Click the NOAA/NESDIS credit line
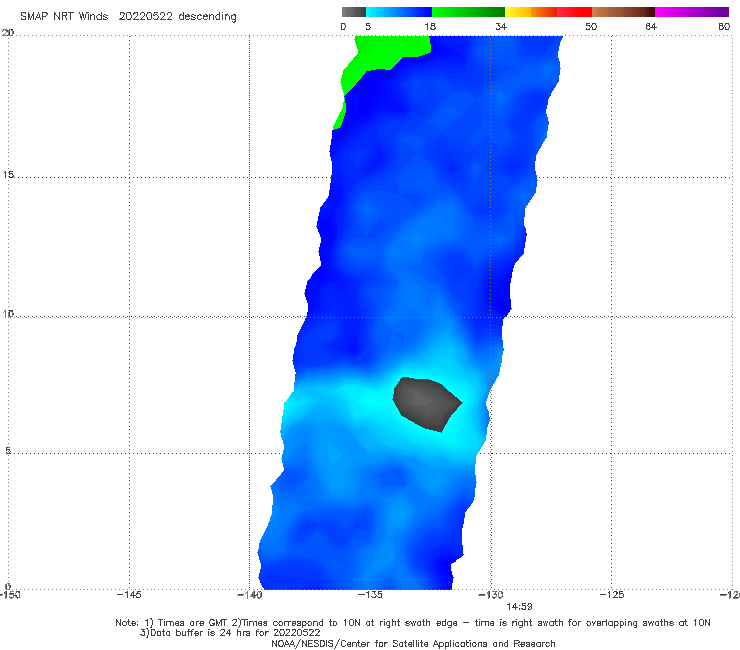The height and width of the screenshot is (650, 740). pyautogui.click(x=413, y=644)
